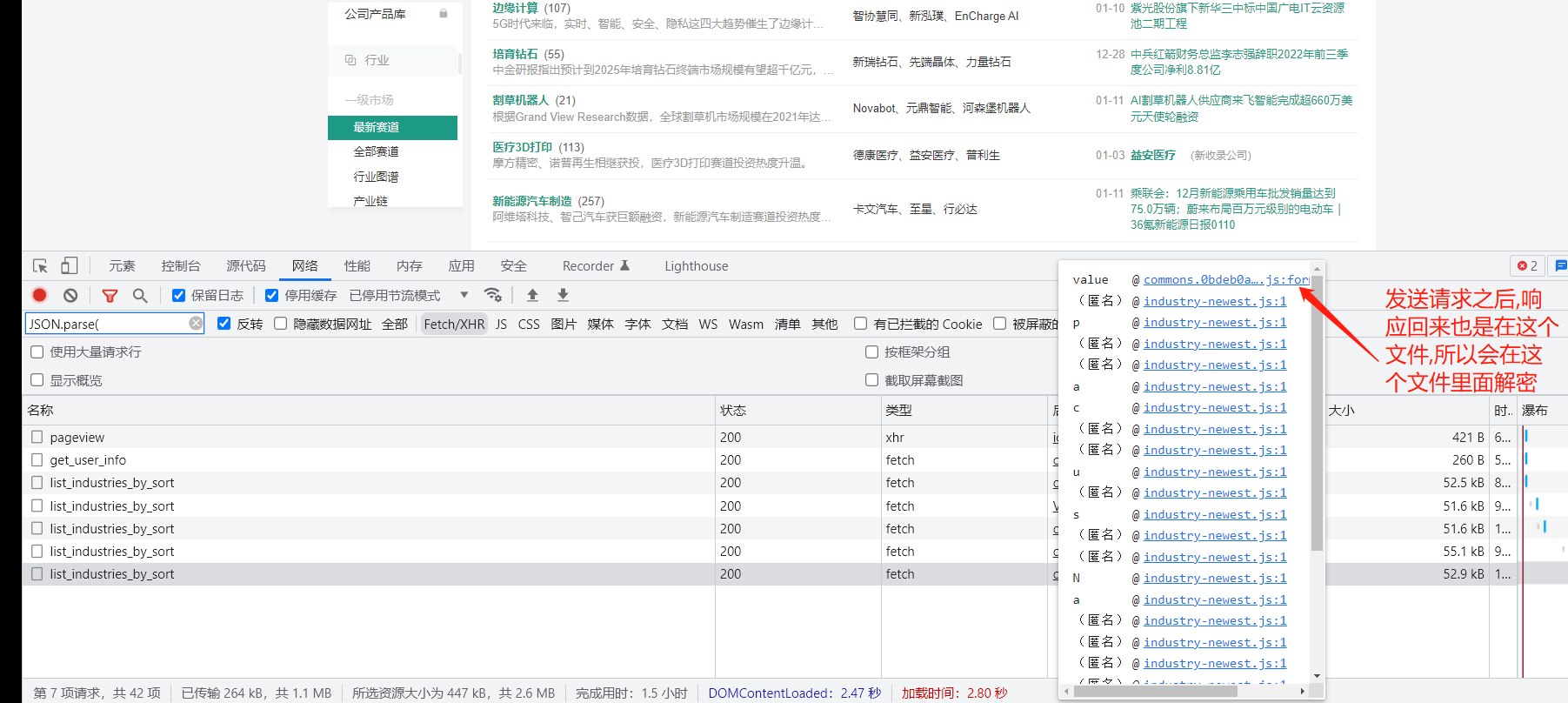This screenshot has width=1568, height=703.
Task: Open 割草机器人 track link
Action: [521, 100]
